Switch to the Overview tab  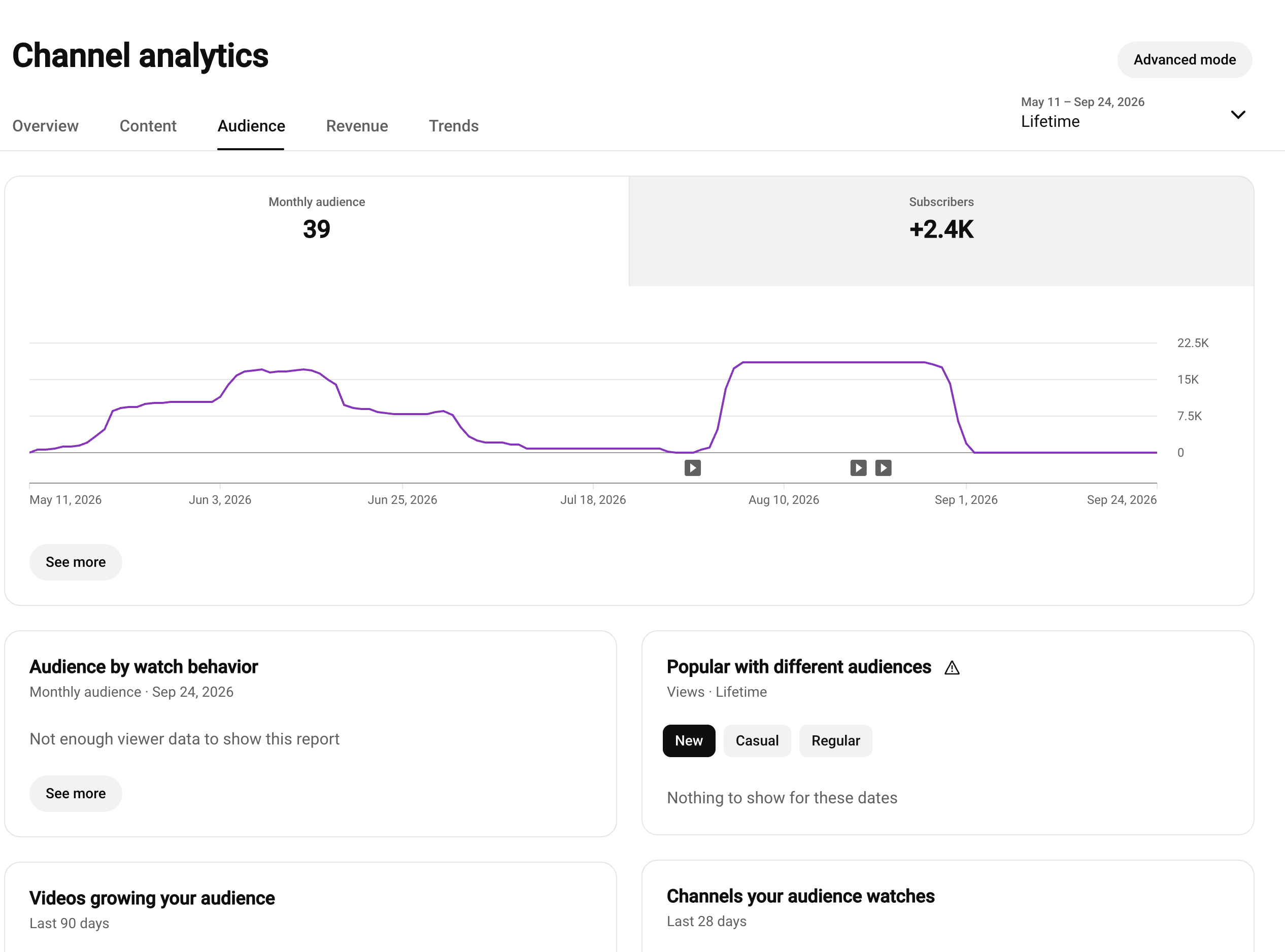[x=46, y=126]
